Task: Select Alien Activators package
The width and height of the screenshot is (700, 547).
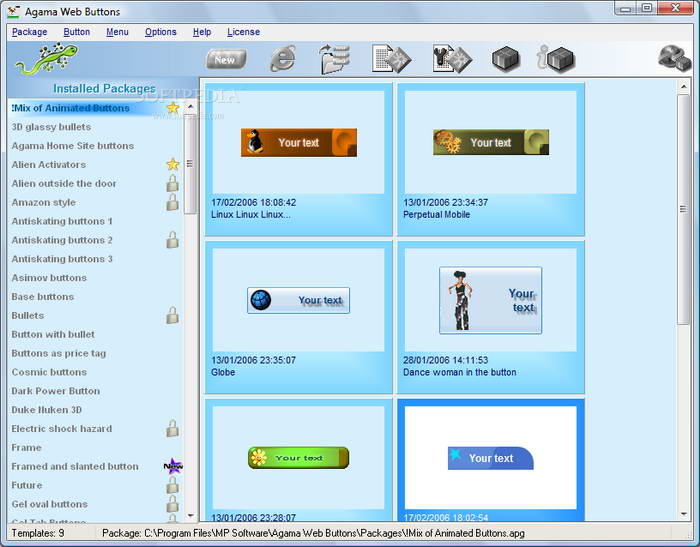Action: pyautogui.click(x=49, y=164)
